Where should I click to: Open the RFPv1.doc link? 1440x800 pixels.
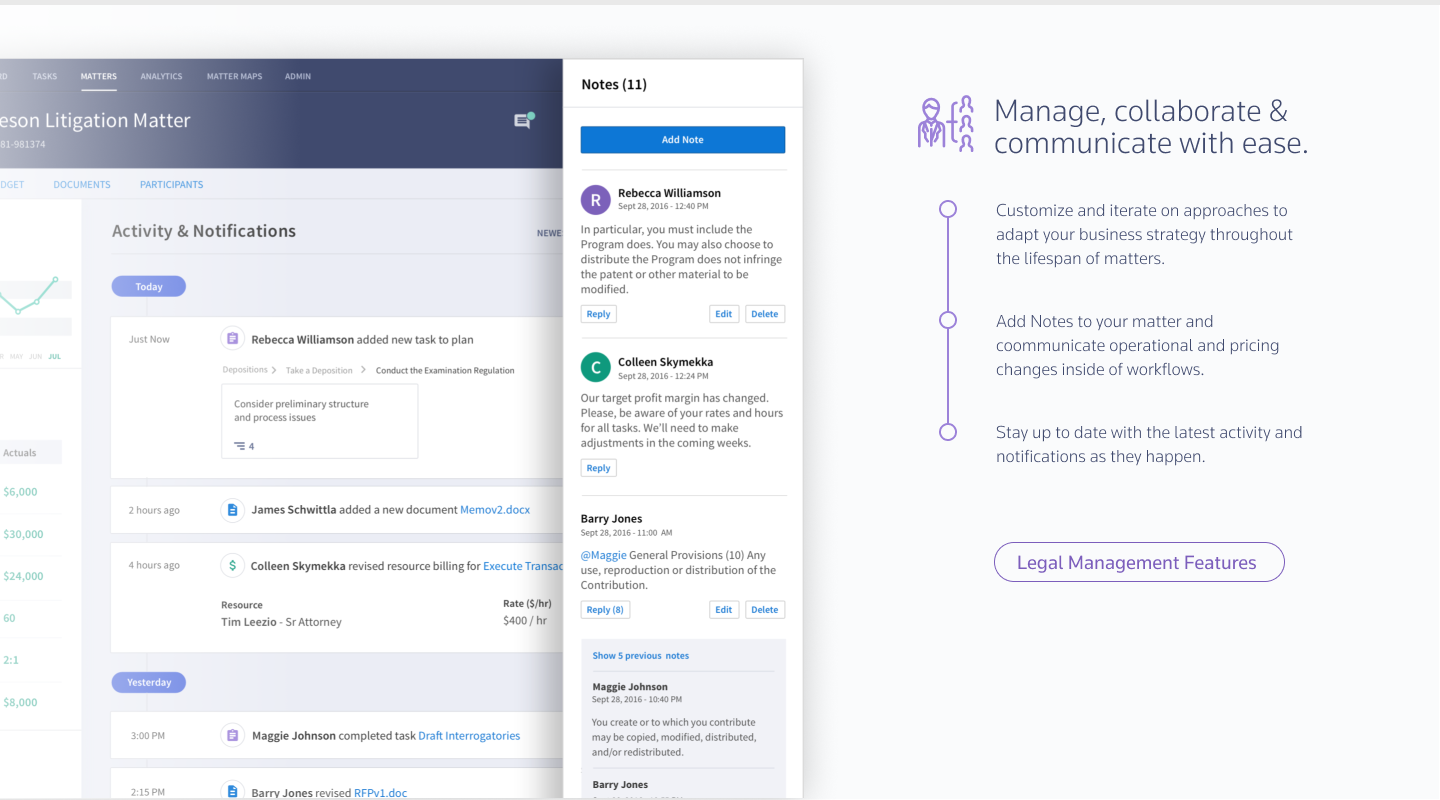381,793
